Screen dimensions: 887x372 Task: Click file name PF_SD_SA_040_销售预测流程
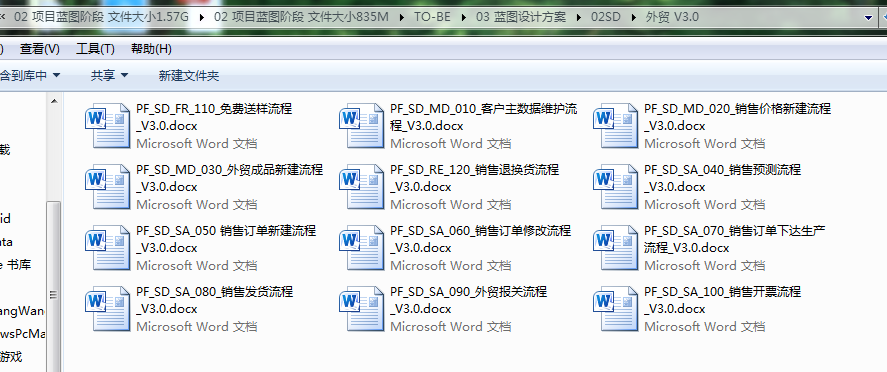[x=722, y=178]
